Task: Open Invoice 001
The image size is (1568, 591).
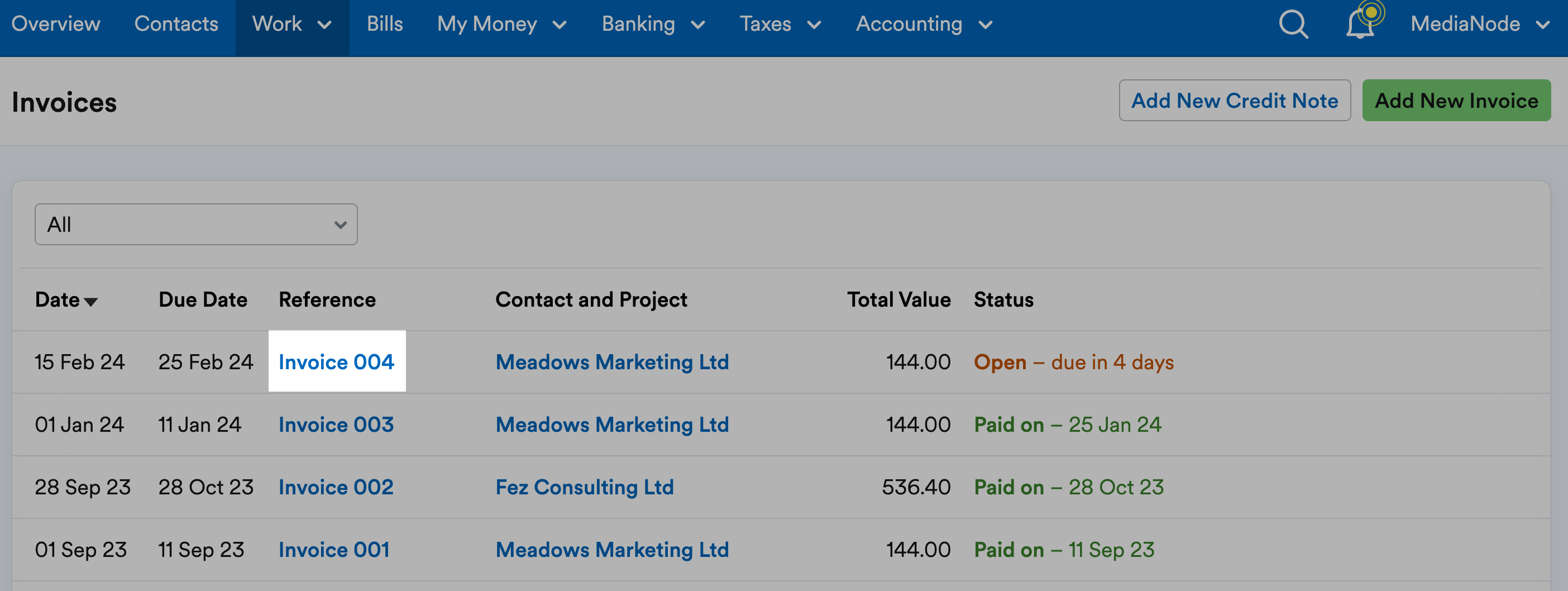Action: point(334,550)
